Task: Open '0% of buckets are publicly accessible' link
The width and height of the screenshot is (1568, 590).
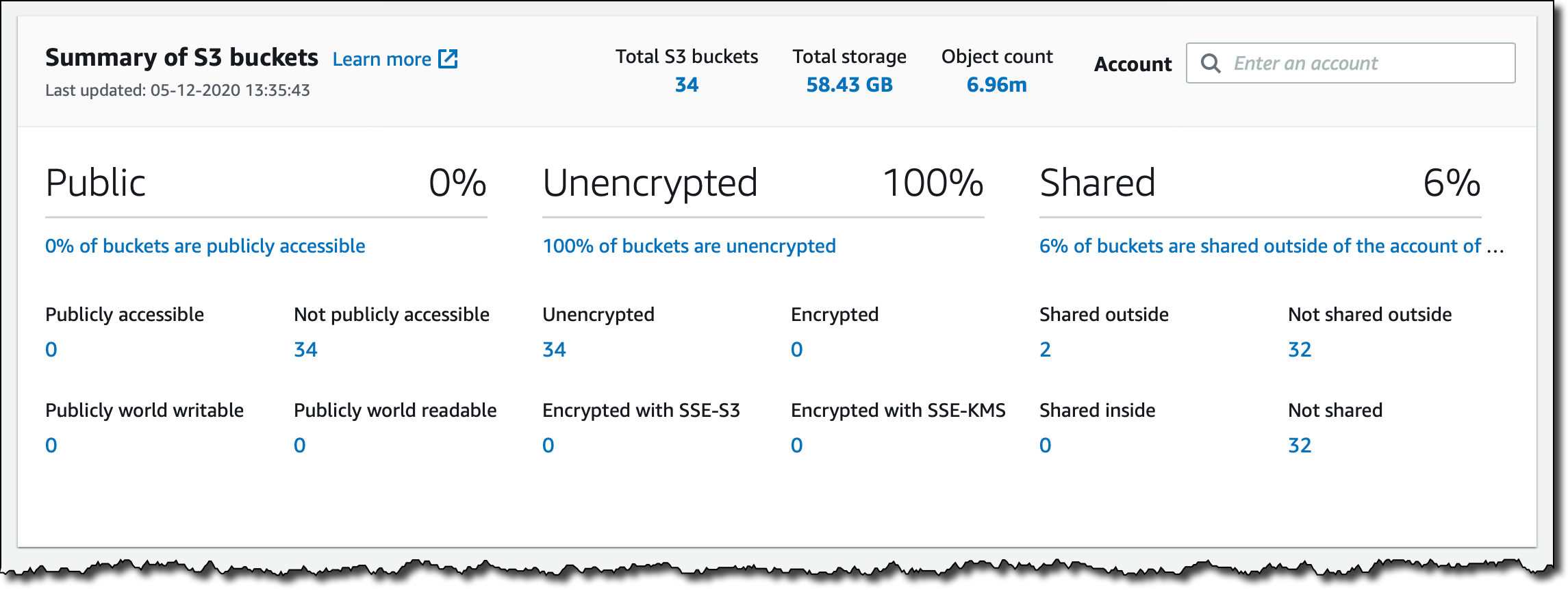Action: click(x=205, y=246)
